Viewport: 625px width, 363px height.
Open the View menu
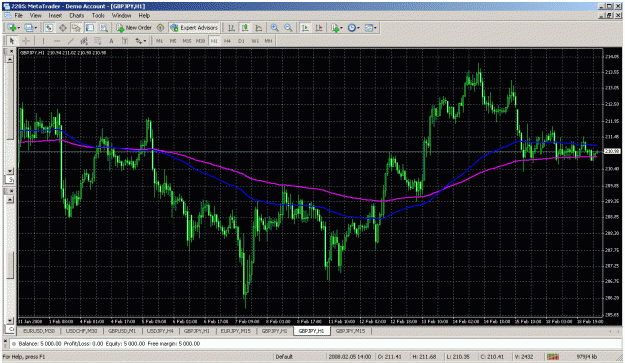(35, 16)
